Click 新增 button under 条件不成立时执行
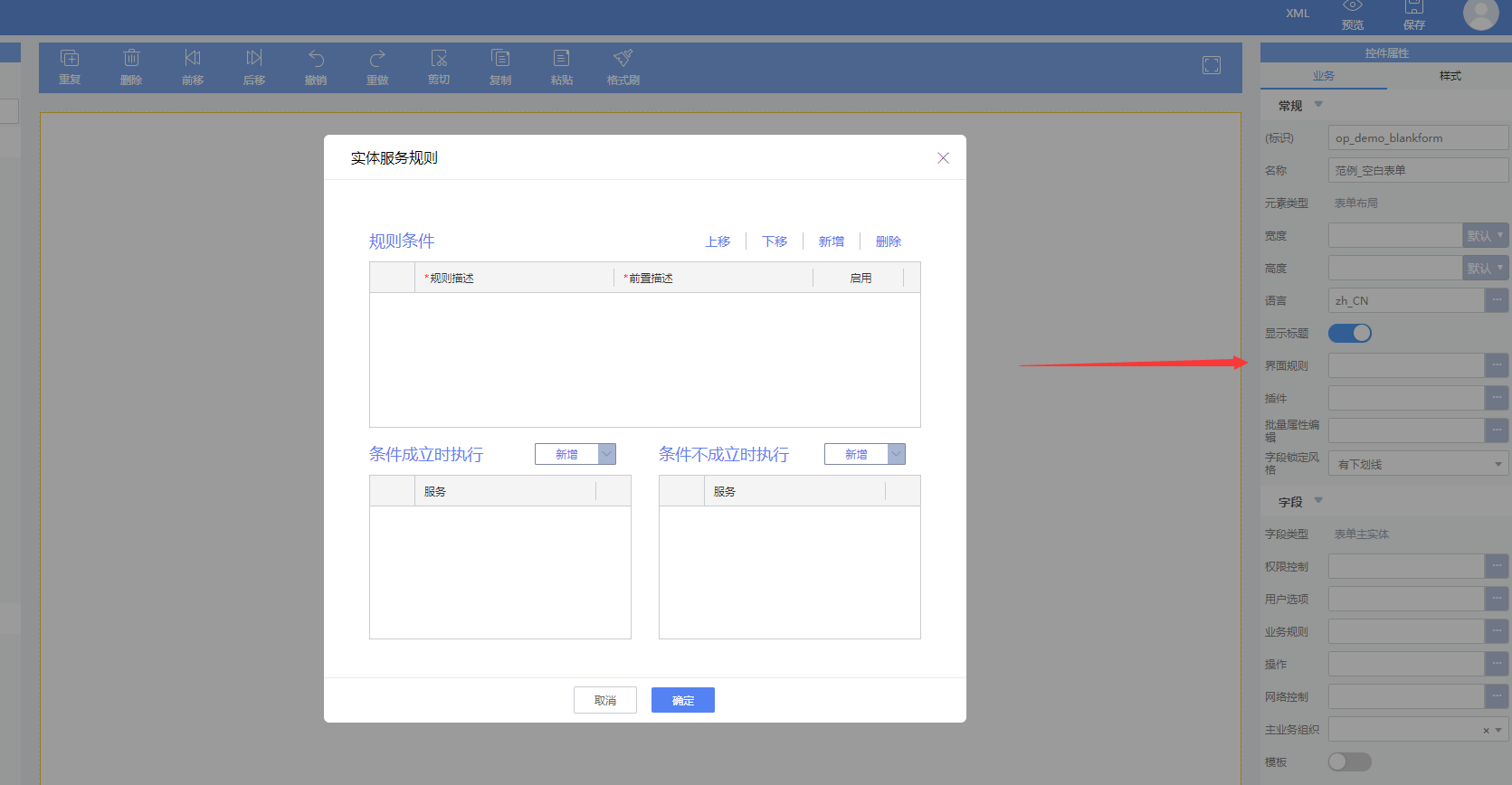Screen dimensions: 1512x785 pos(856,454)
